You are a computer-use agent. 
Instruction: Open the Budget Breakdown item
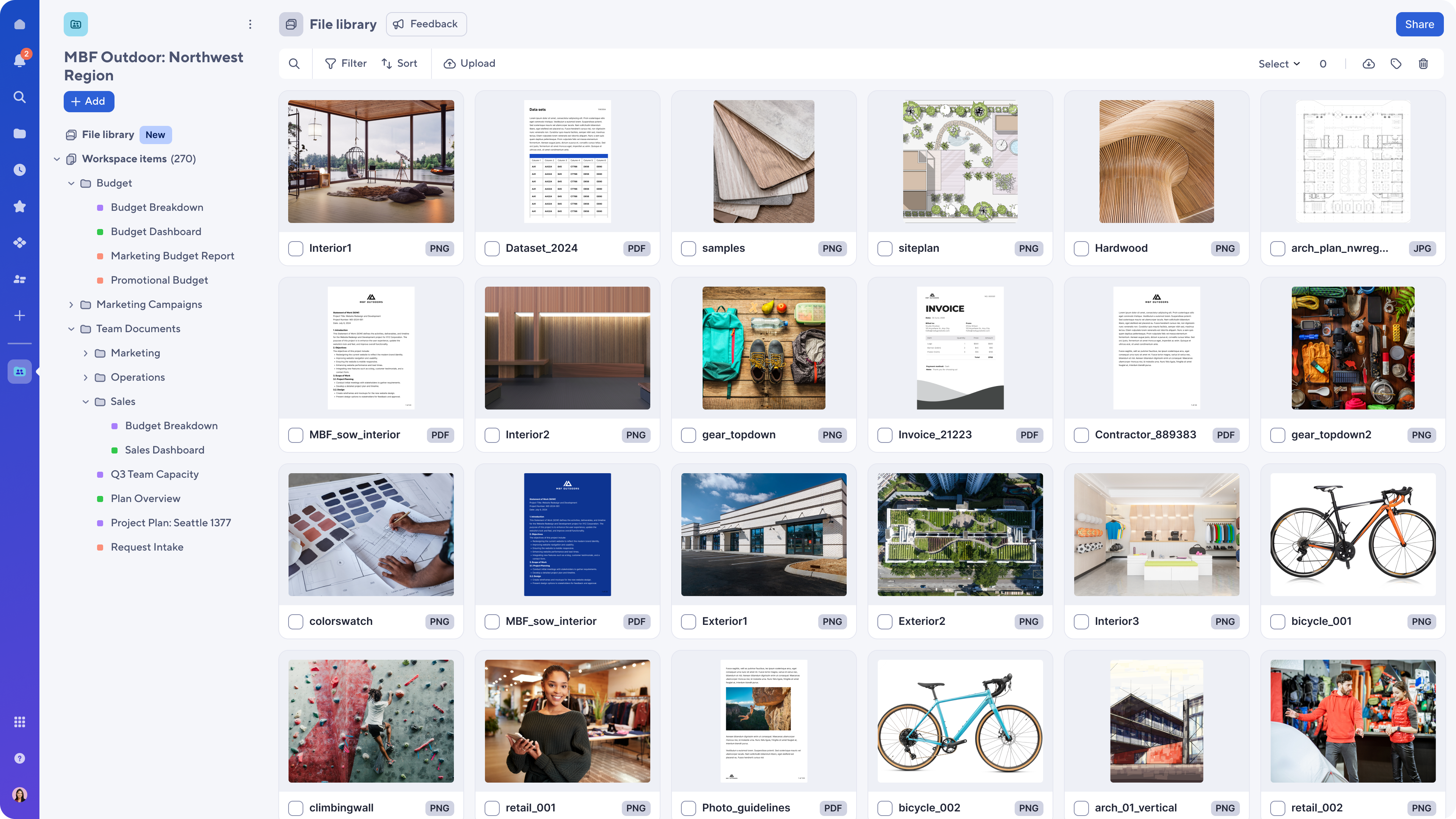click(157, 207)
